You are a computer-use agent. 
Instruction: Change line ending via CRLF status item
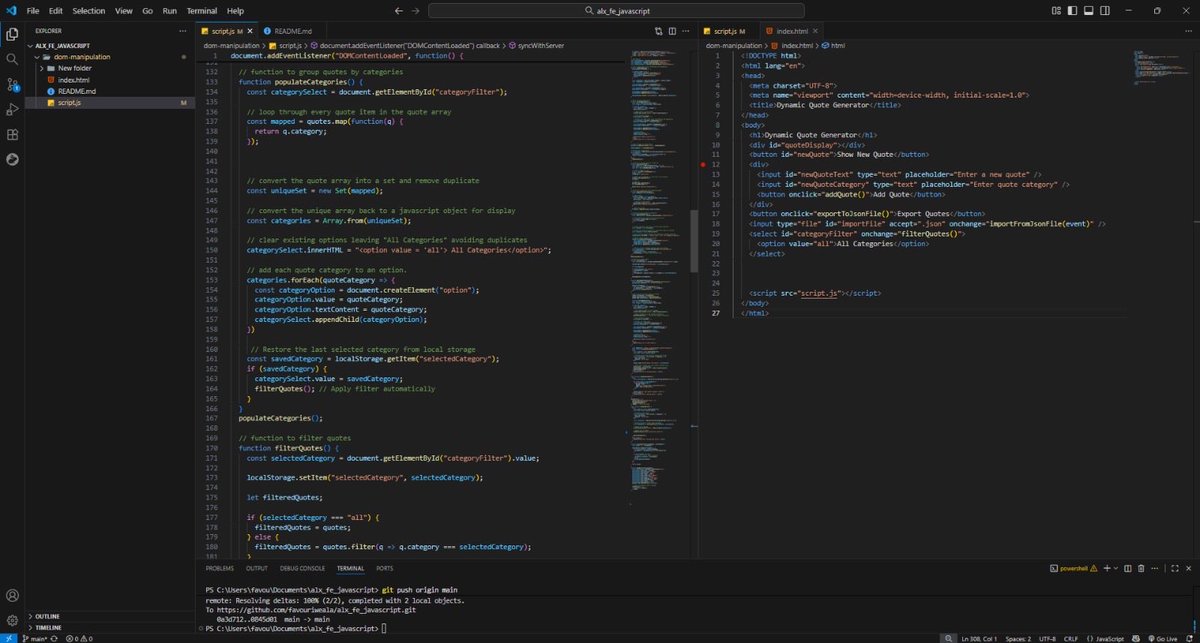coord(1071,637)
